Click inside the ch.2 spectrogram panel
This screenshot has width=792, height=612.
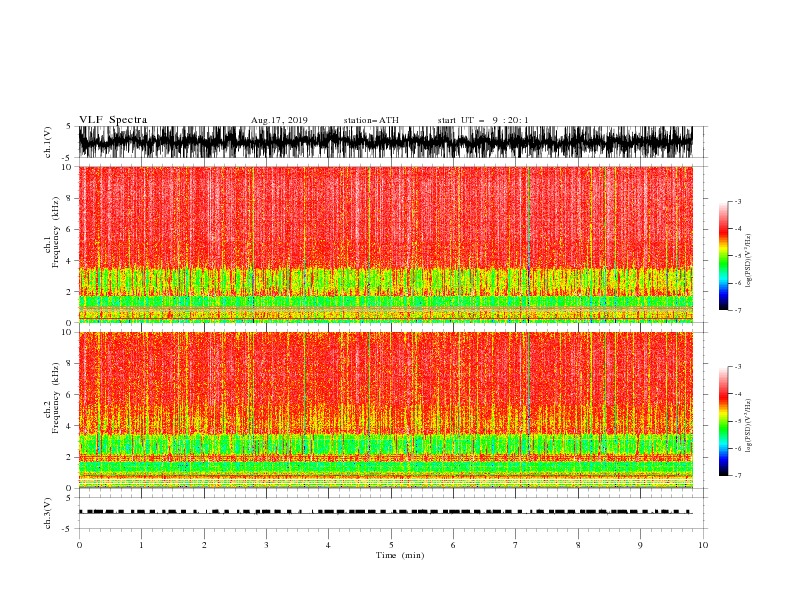385,410
